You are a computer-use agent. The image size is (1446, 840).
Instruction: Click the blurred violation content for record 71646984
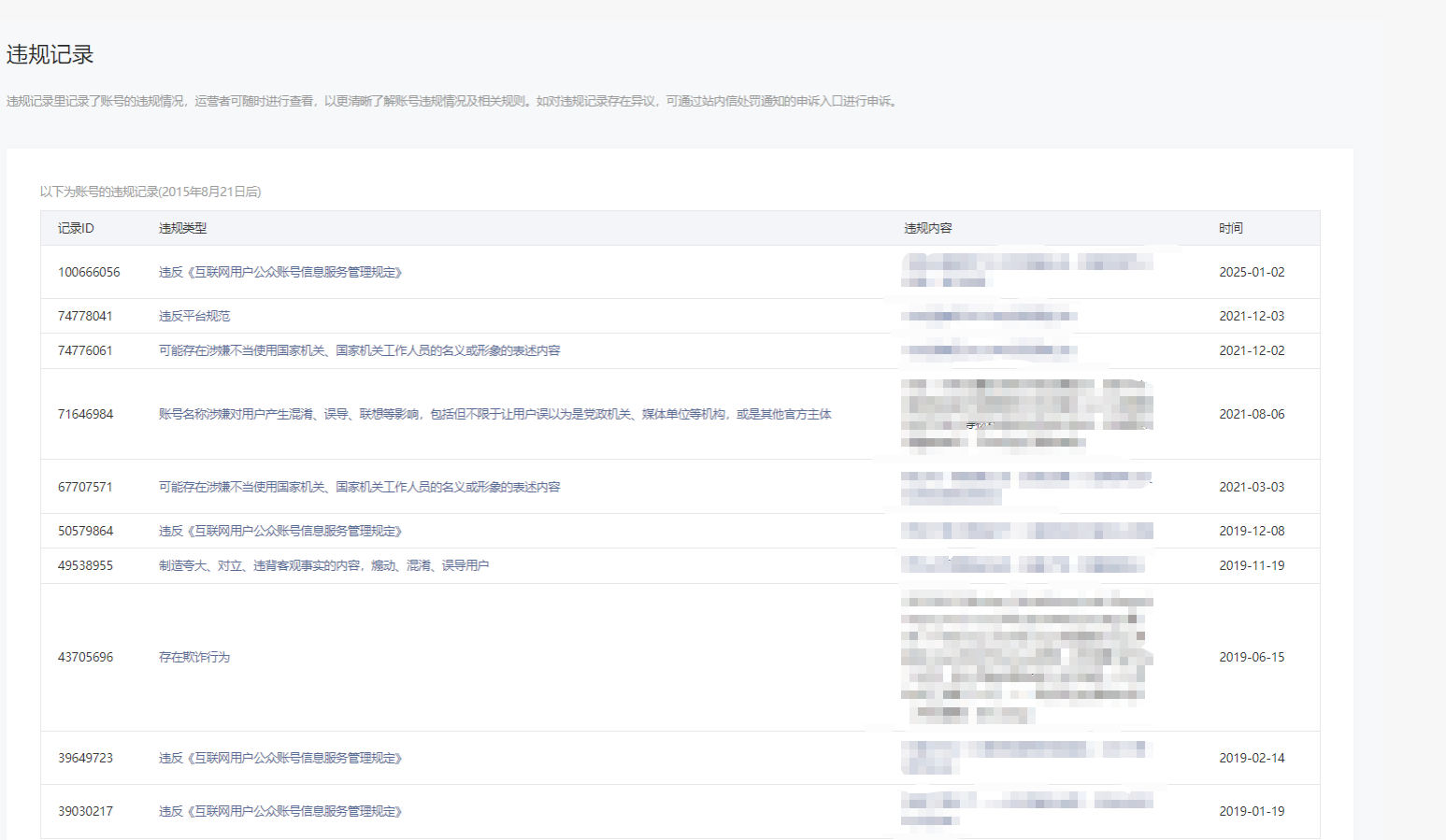click(1026, 414)
